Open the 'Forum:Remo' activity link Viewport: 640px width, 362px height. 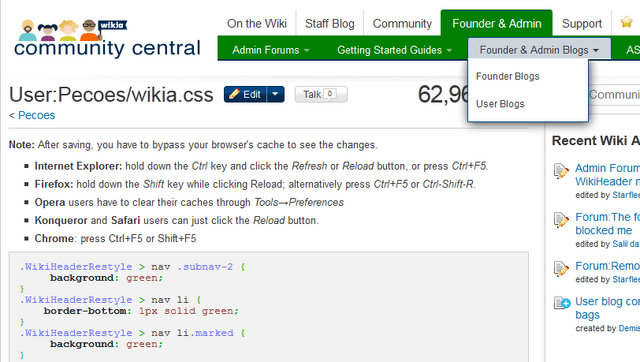[x=607, y=266]
